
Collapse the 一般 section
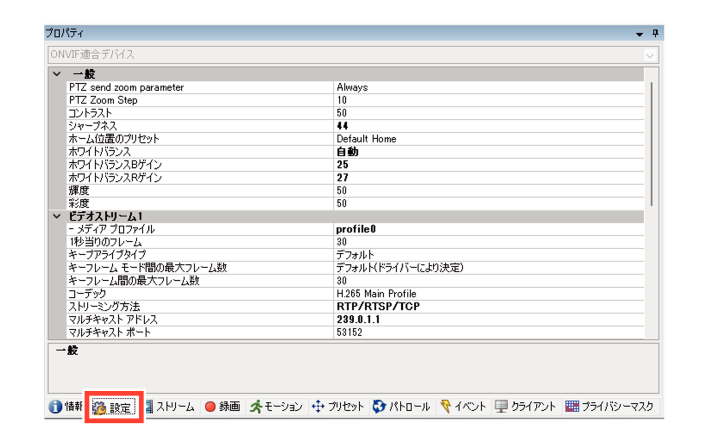(x=57, y=74)
